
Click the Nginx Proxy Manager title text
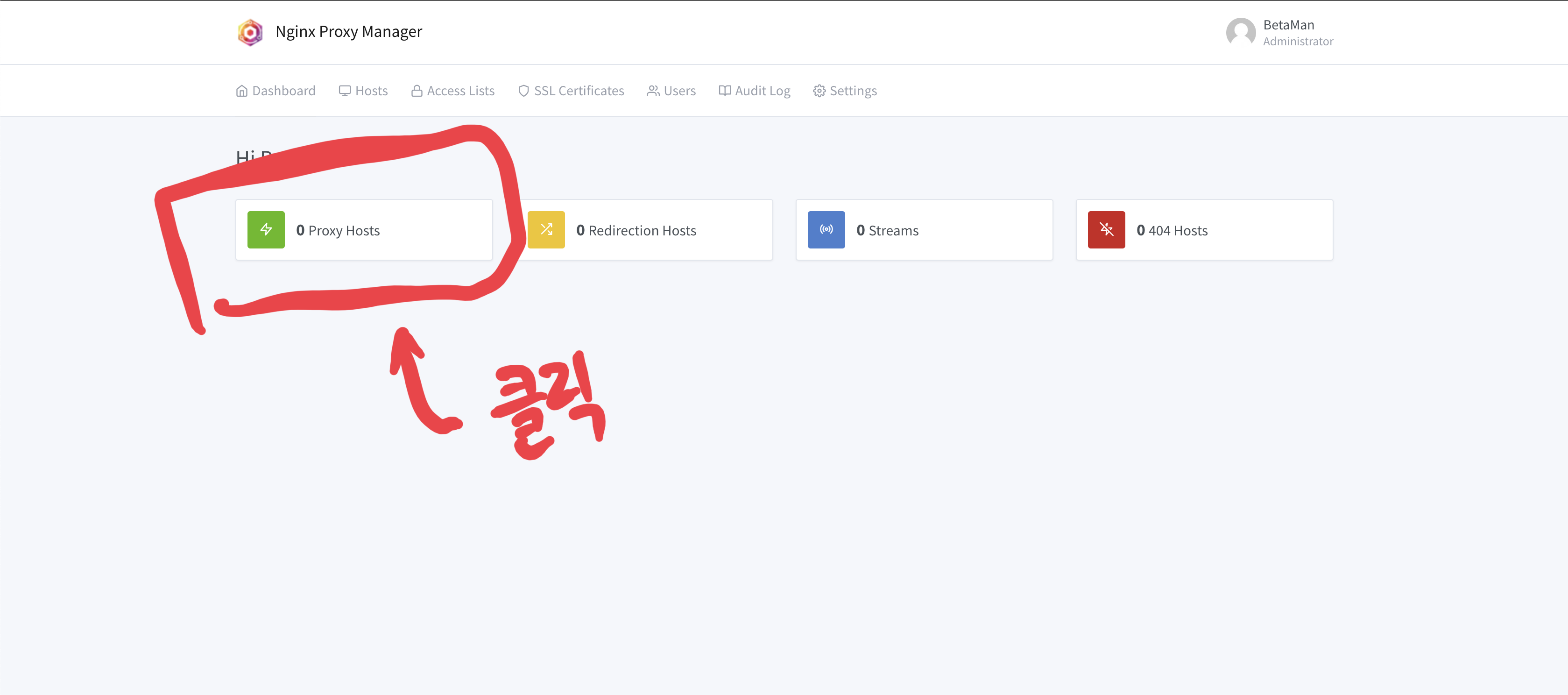tap(348, 32)
